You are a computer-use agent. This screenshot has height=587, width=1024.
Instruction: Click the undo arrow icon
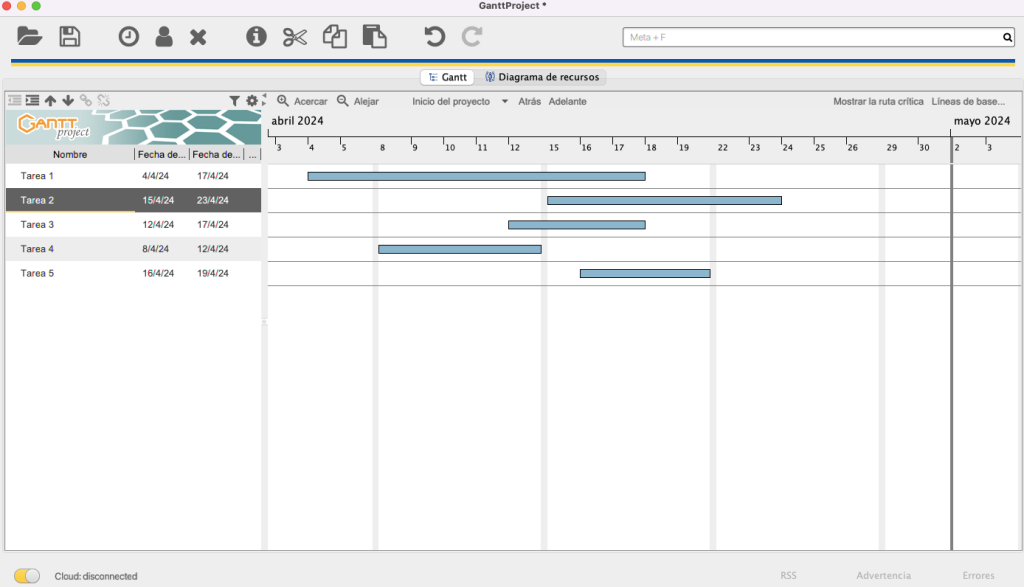click(x=434, y=37)
